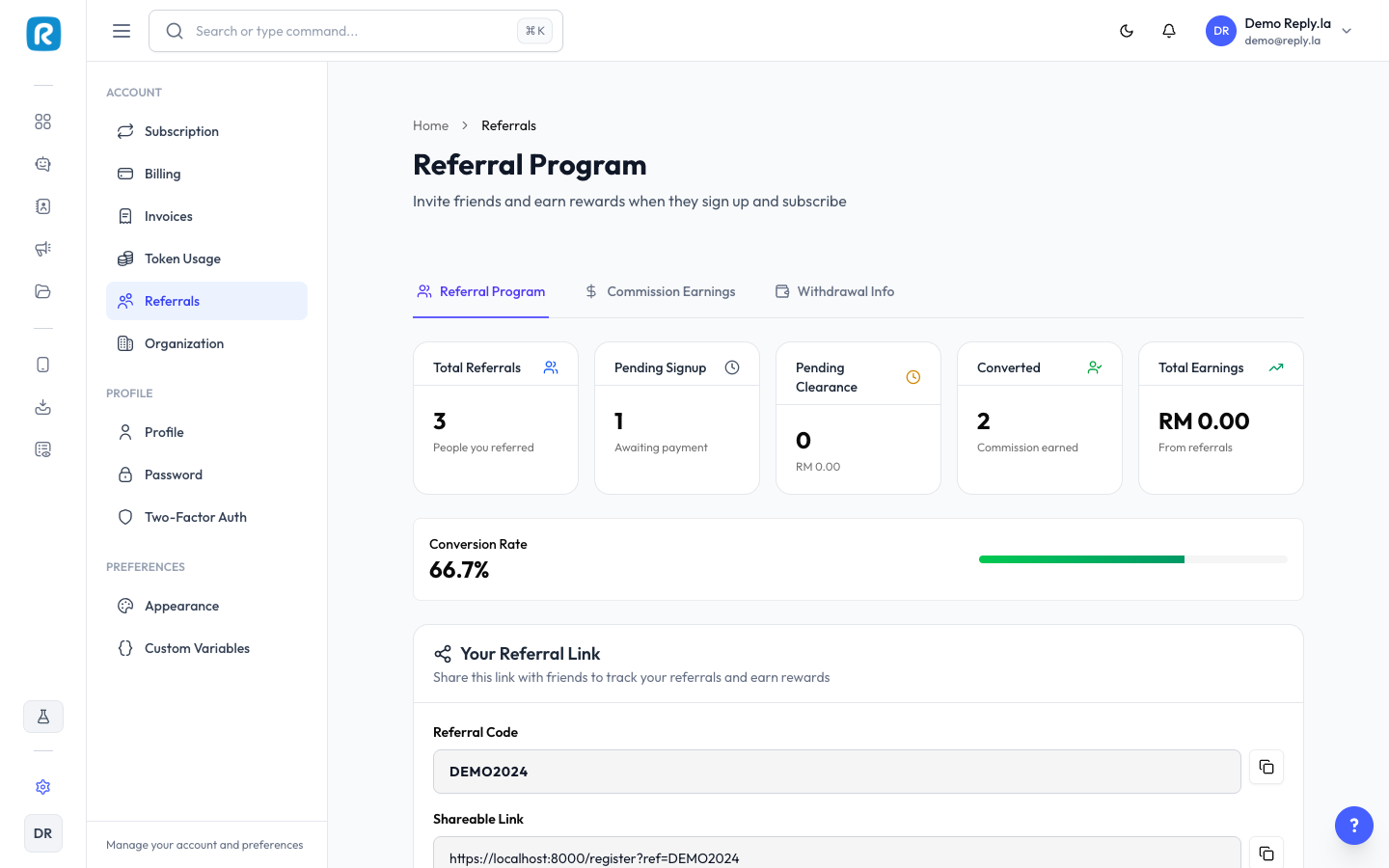The image size is (1389, 868).
Task: Select Referrals in the sidebar
Action: click(206, 301)
